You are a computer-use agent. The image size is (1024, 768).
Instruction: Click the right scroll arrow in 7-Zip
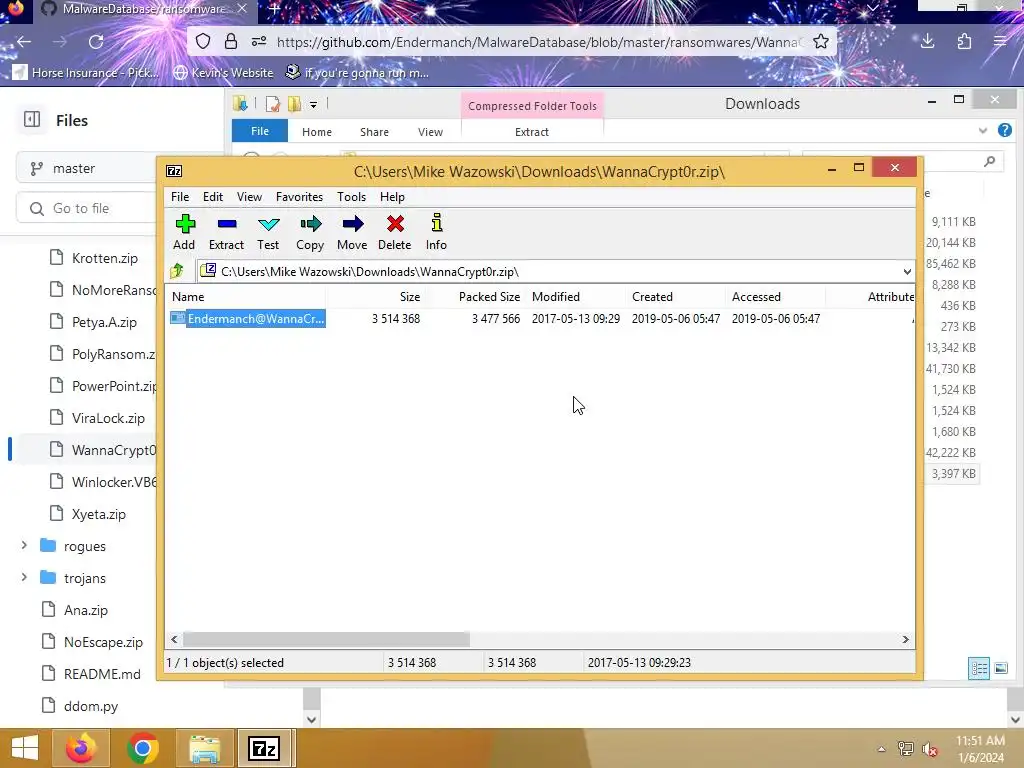pos(905,639)
